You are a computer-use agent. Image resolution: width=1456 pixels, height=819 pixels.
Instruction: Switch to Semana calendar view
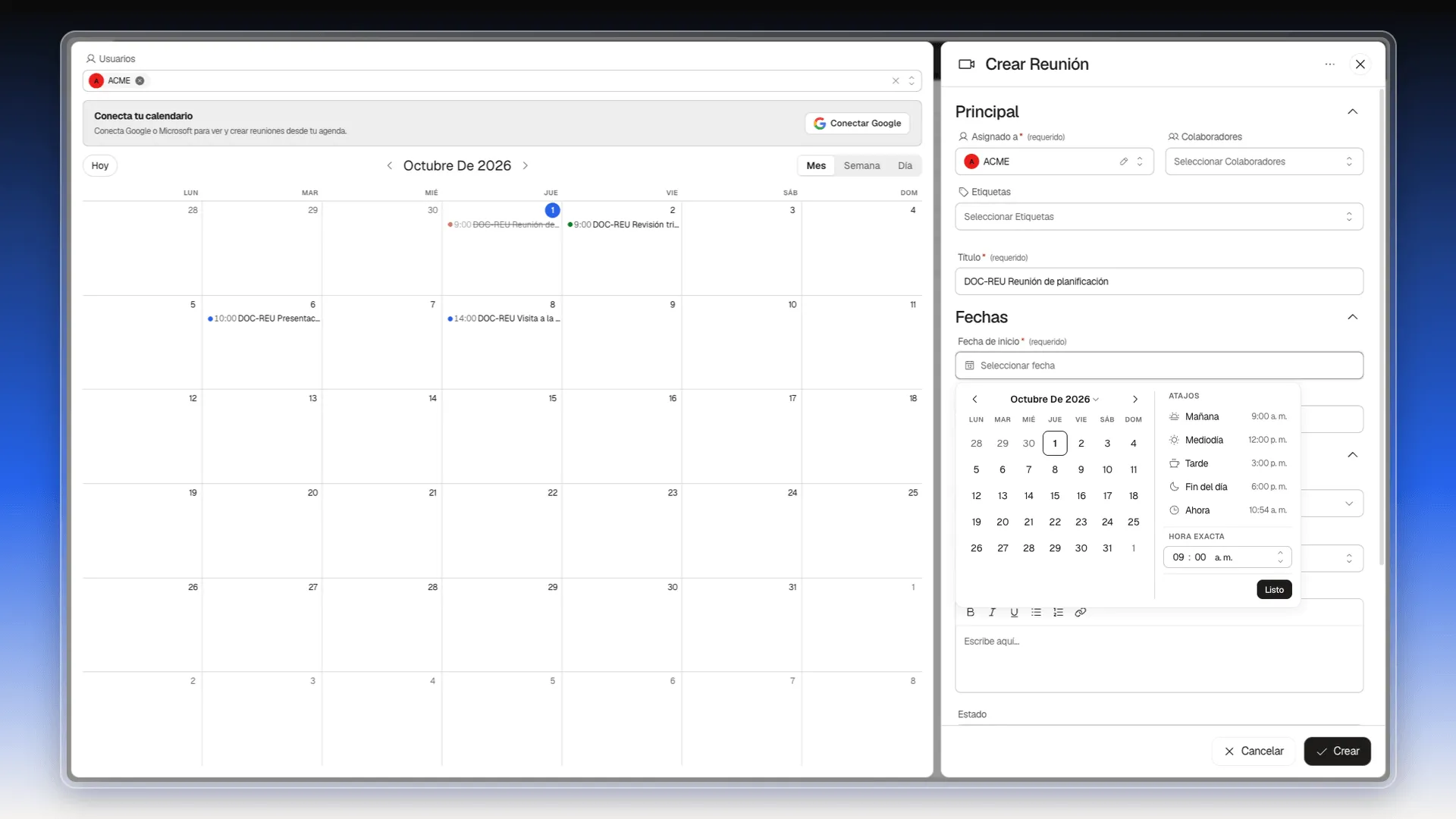(x=861, y=165)
